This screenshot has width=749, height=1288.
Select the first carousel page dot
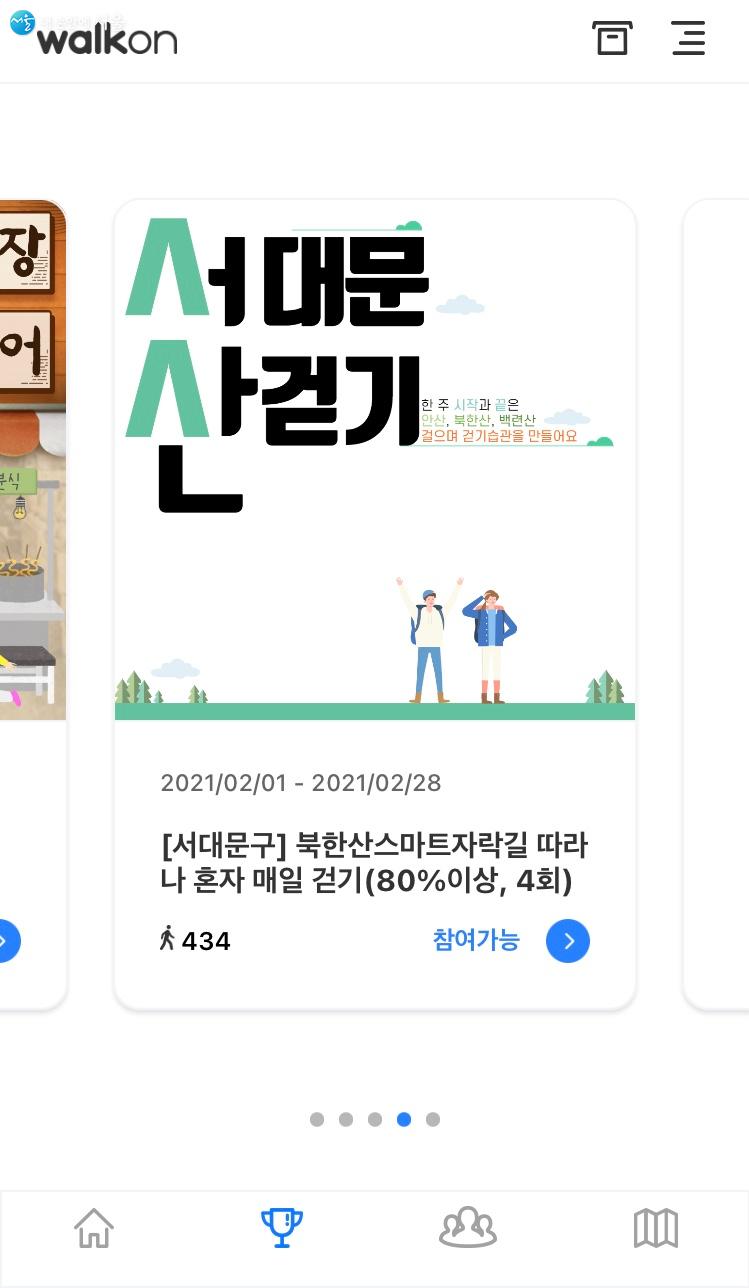coord(317,1119)
